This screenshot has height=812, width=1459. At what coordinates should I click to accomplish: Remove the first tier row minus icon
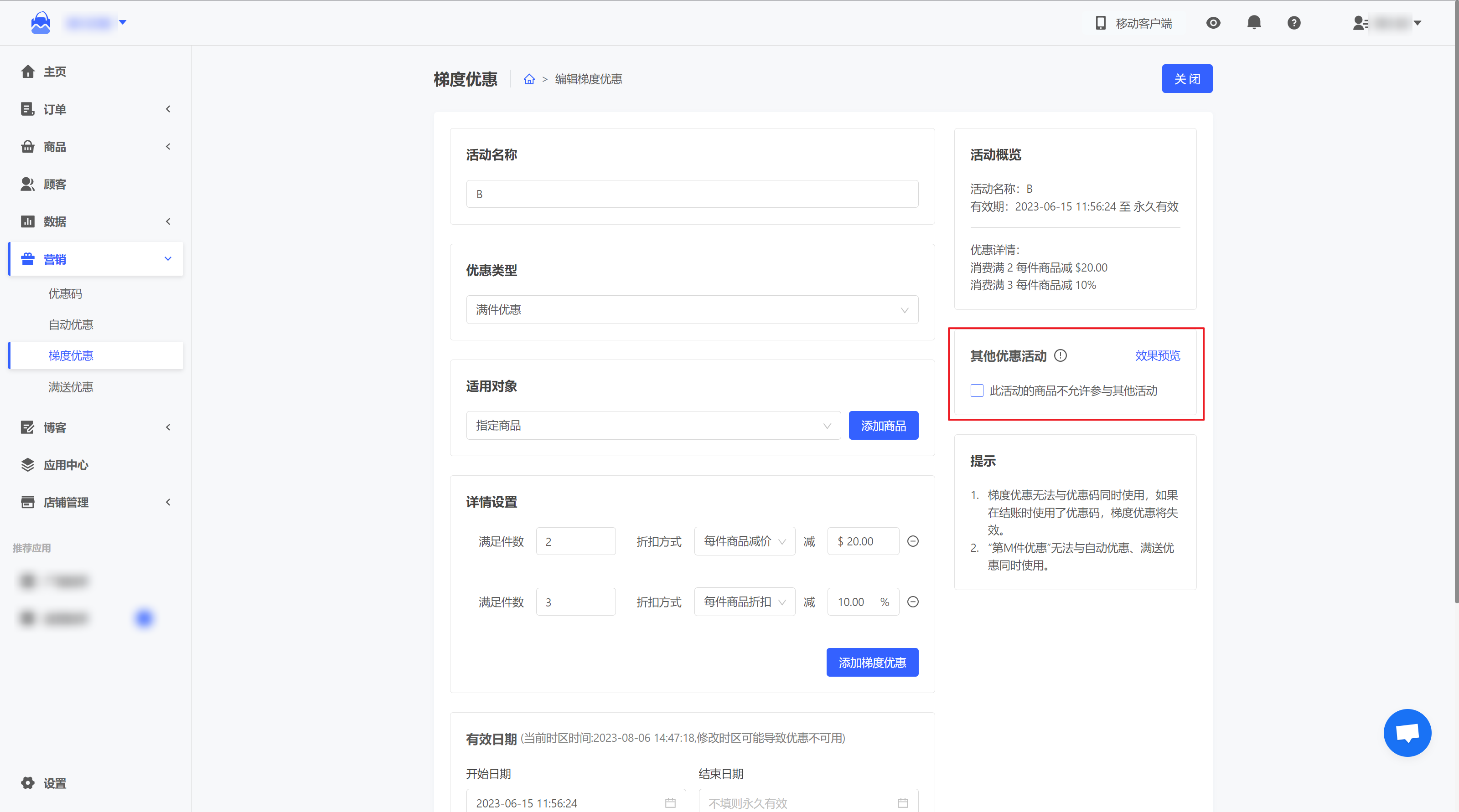pyautogui.click(x=912, y=541)
